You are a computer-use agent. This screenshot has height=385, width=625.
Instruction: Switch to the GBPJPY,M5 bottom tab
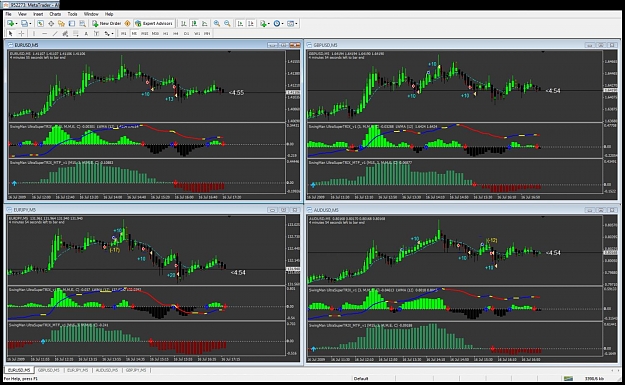[136, 370]
